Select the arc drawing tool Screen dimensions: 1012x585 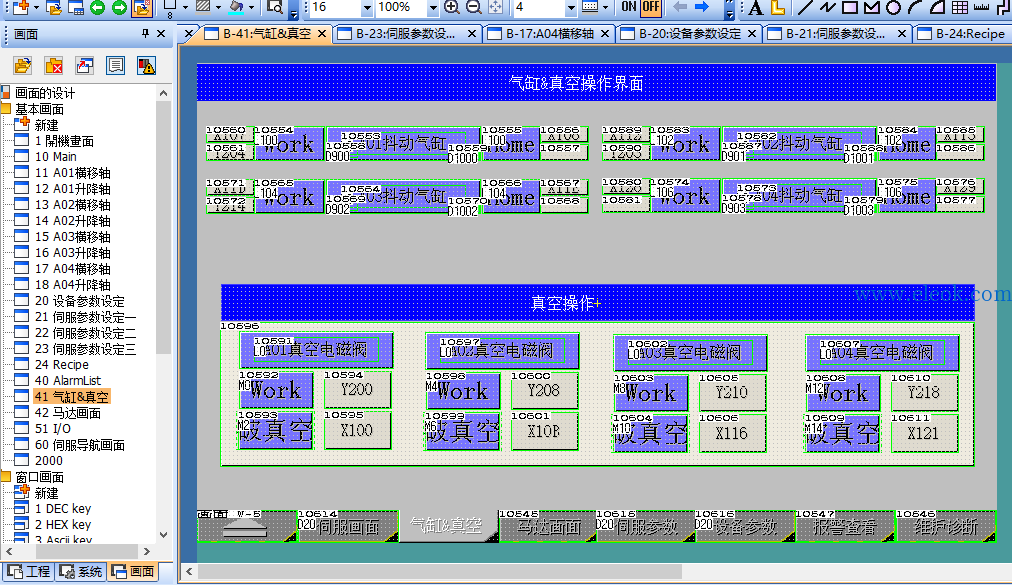point(915,8)
